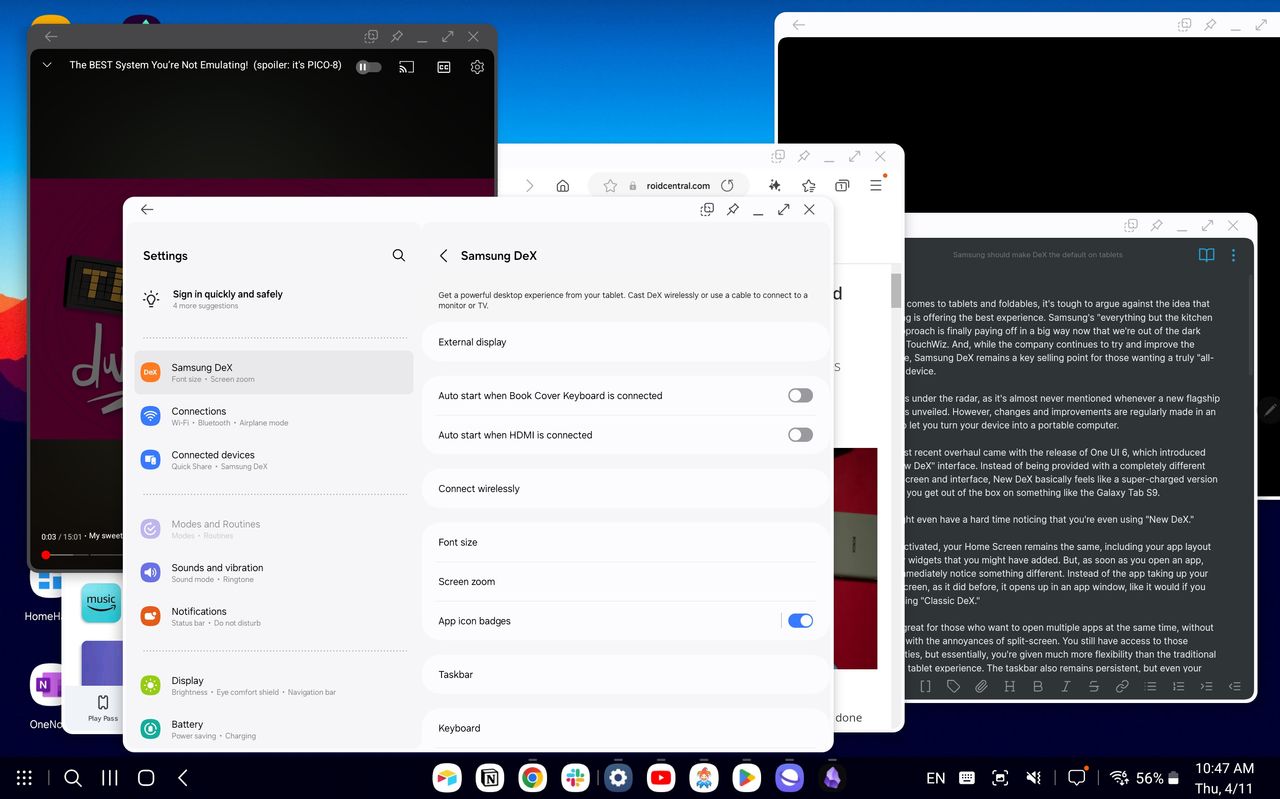Image resolution: width=1280 pixels, height=799 pixels.
Task: Open Chrome from the taskbar
Action: pos(532,778)
